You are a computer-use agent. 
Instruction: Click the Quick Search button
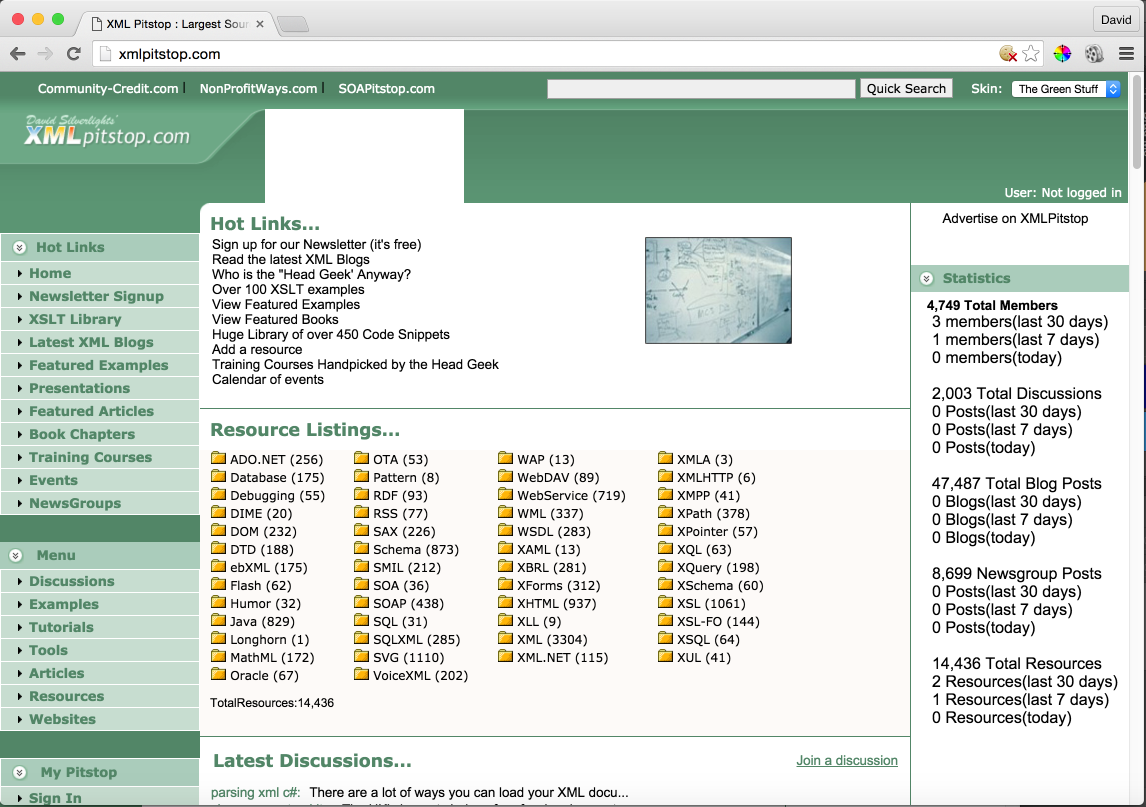(906, 88)
